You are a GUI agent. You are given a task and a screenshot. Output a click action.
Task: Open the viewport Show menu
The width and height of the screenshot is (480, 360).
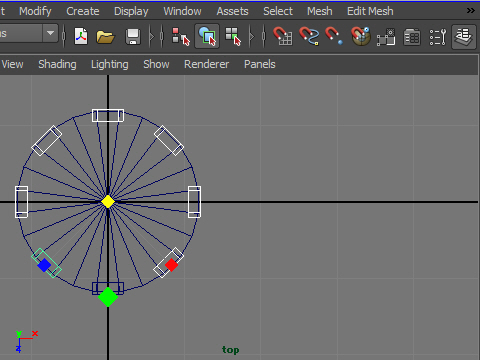(x=156, y=64)
